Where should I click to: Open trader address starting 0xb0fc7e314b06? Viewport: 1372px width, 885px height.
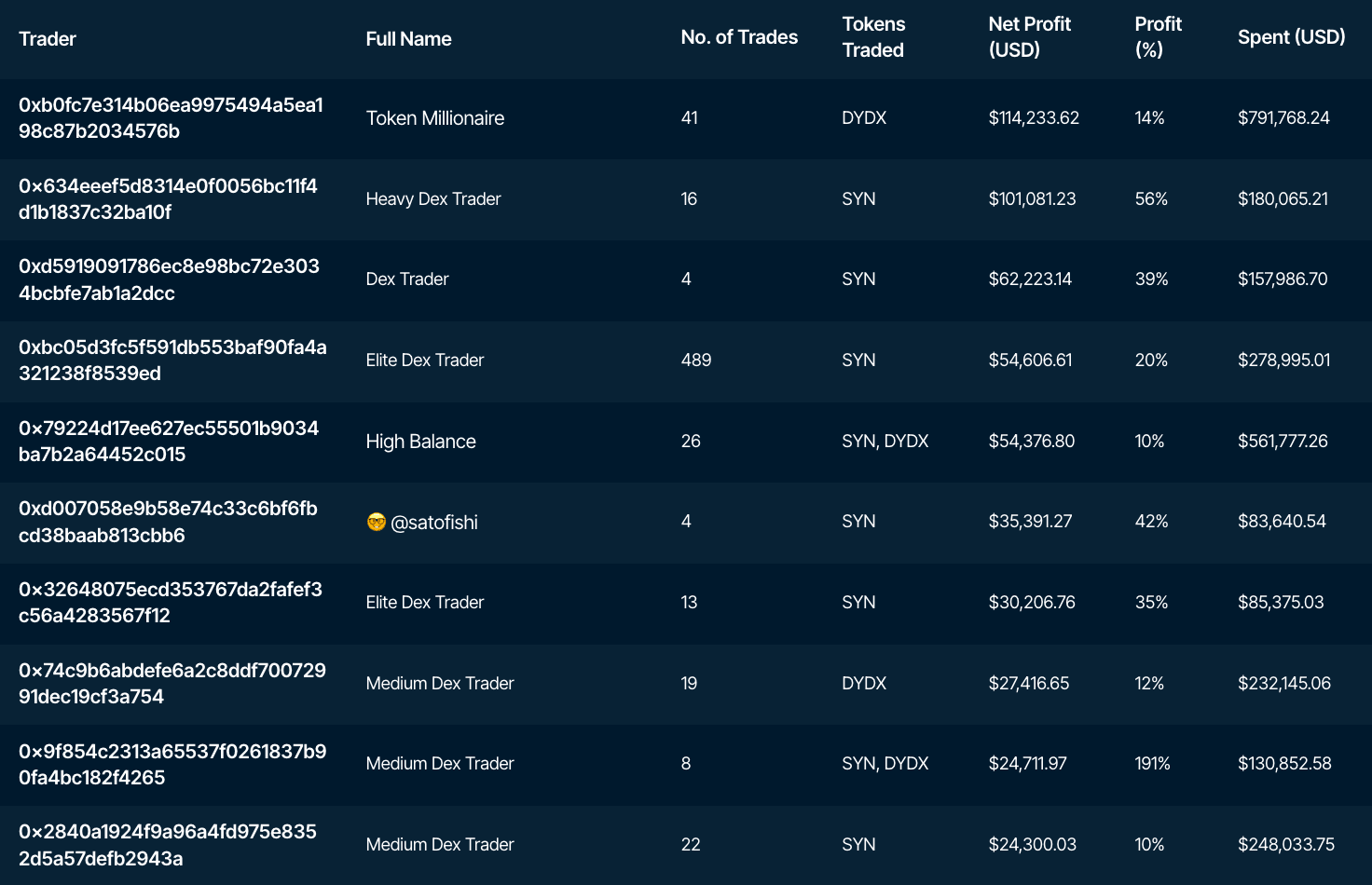(171, 118)
